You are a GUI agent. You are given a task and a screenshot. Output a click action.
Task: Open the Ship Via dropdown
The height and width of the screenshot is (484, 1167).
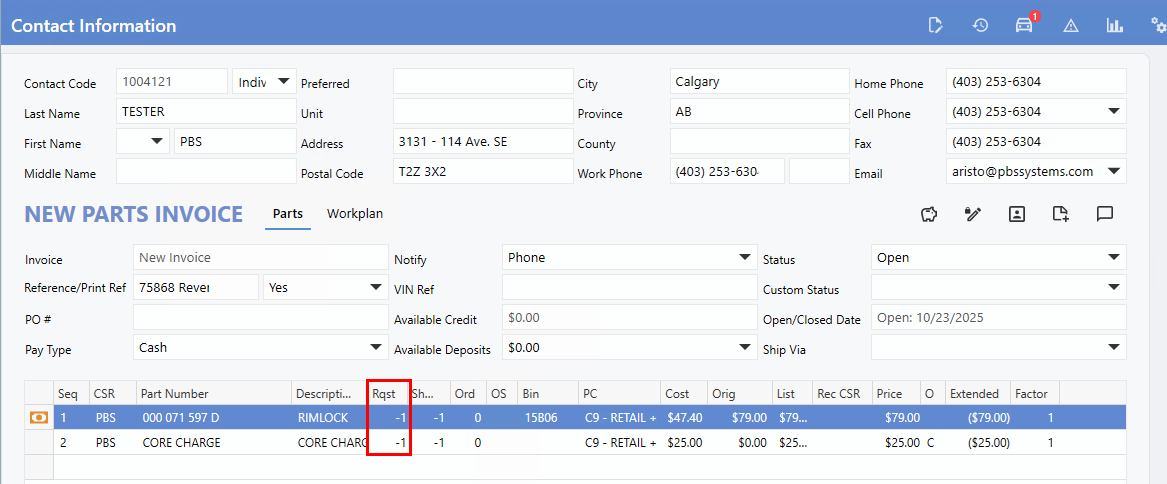pyautogui.click(x=1114, y=347)
